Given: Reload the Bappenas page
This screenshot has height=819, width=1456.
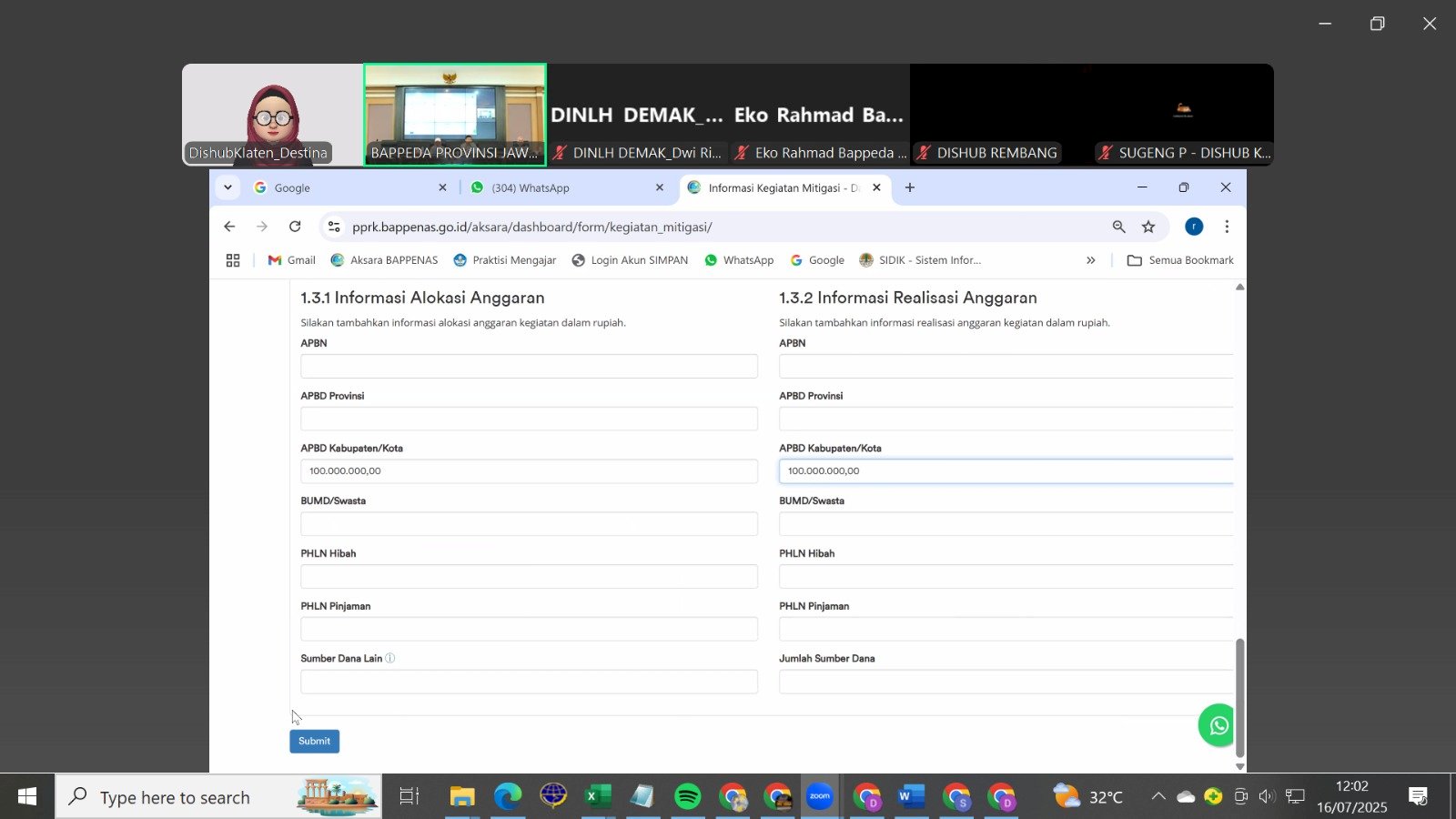Looking at the screenshot, I should 295,227.
